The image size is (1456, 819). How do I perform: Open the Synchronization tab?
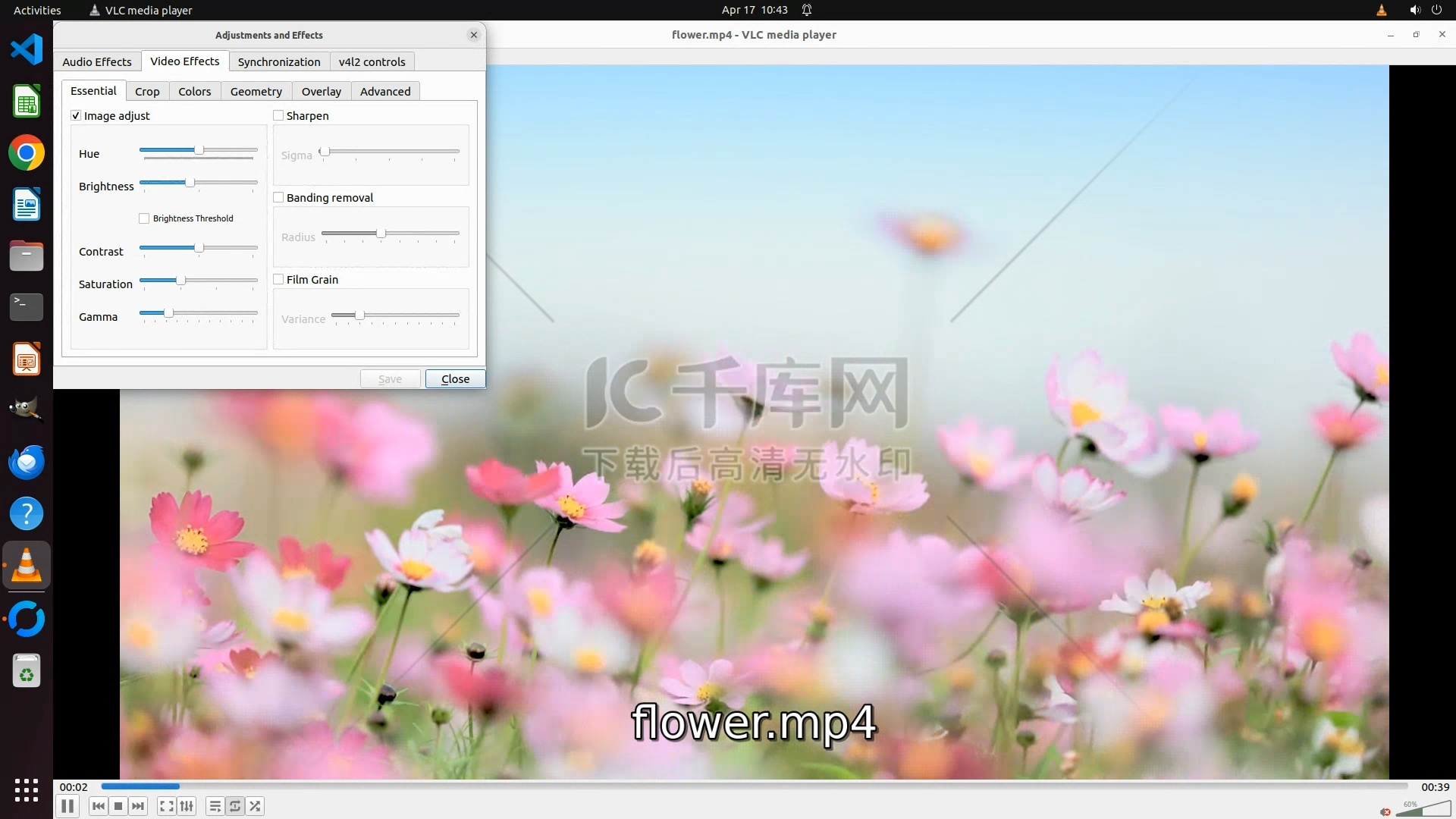[x=278, y=61]
